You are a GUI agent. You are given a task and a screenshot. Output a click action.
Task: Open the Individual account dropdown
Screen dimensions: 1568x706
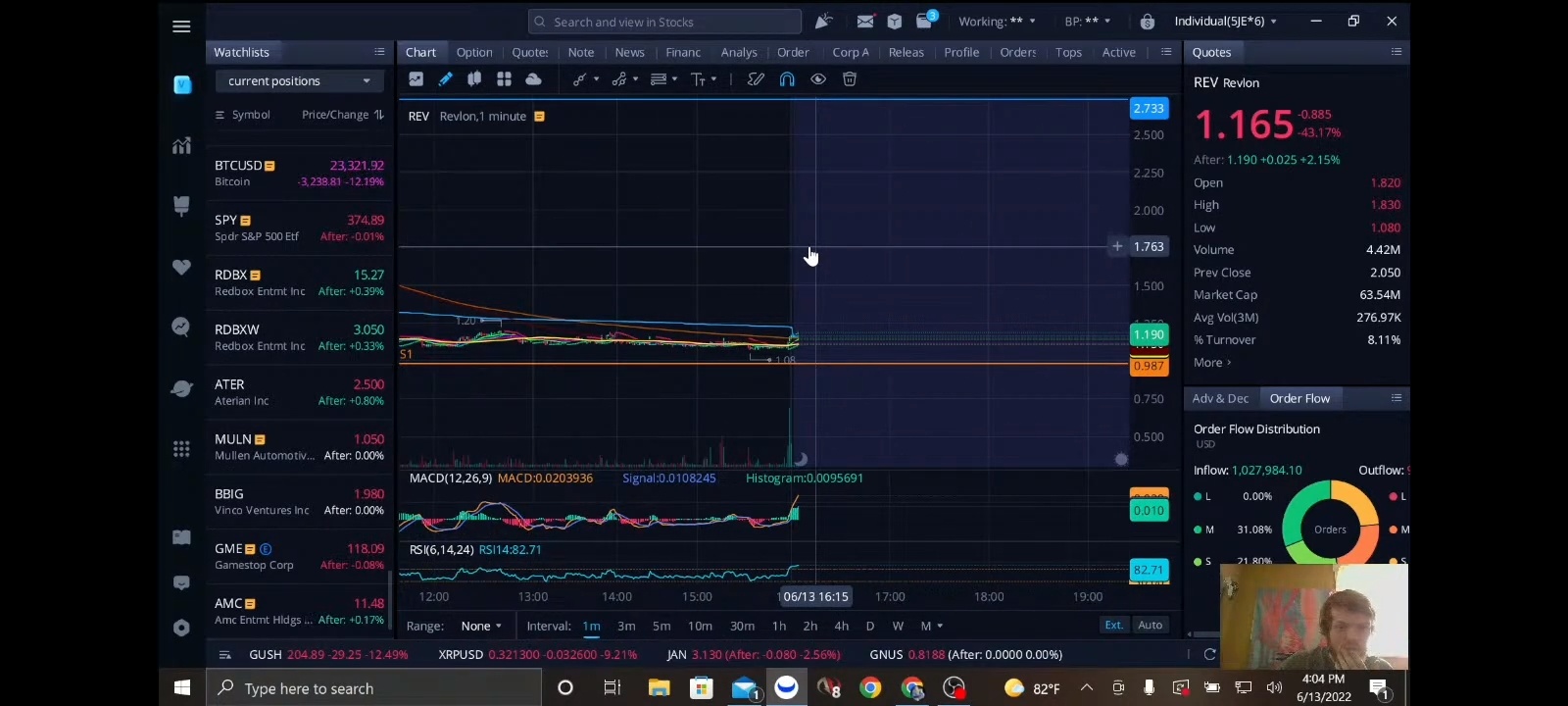pyautogui.click(x=1225, y=21)
